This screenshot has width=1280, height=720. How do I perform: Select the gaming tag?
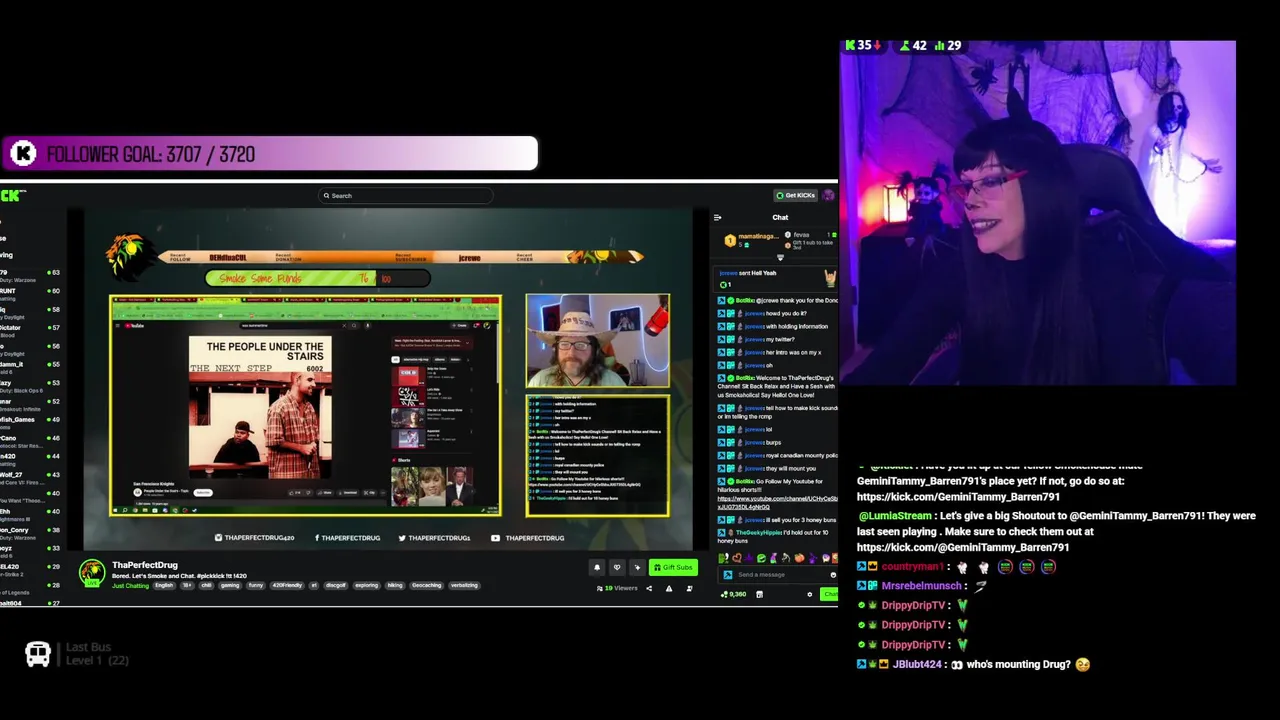(230, 585)
